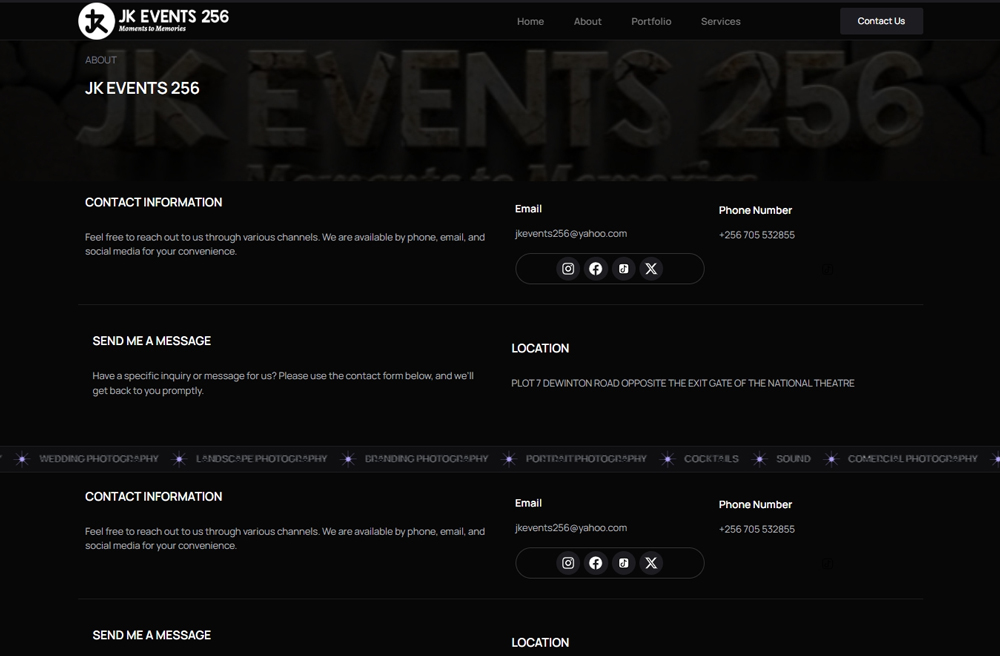Click jkevents256@yahoo.com in second contact section
This screenshot has height=656, width=1000.
[571, 528]
